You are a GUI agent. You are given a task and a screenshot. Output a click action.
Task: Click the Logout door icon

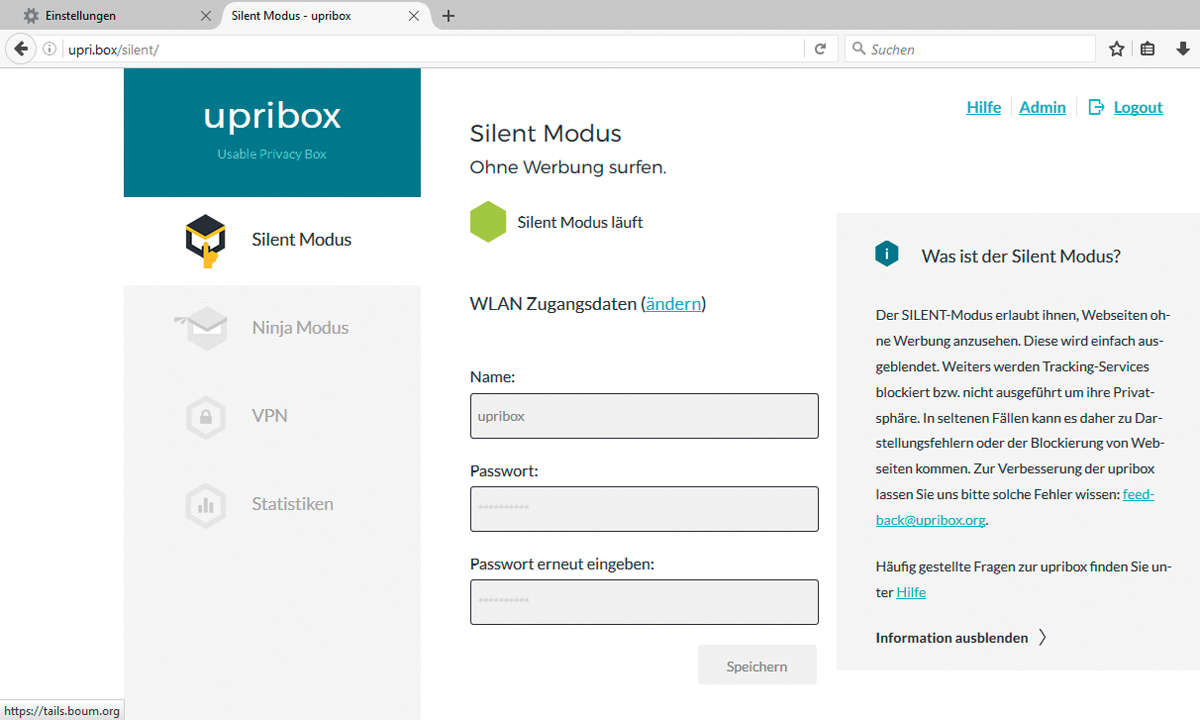(1096, 107)
